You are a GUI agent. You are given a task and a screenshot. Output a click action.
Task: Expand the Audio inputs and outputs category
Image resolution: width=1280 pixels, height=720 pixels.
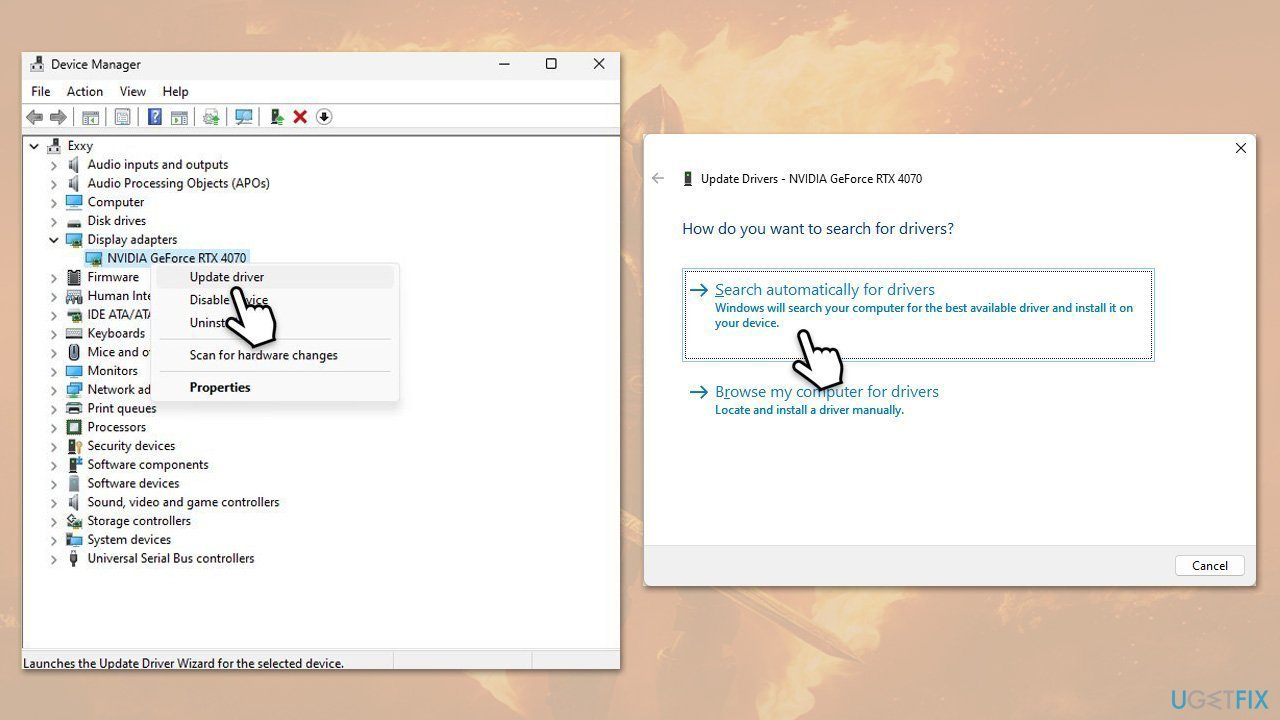[x=54, y=165]
